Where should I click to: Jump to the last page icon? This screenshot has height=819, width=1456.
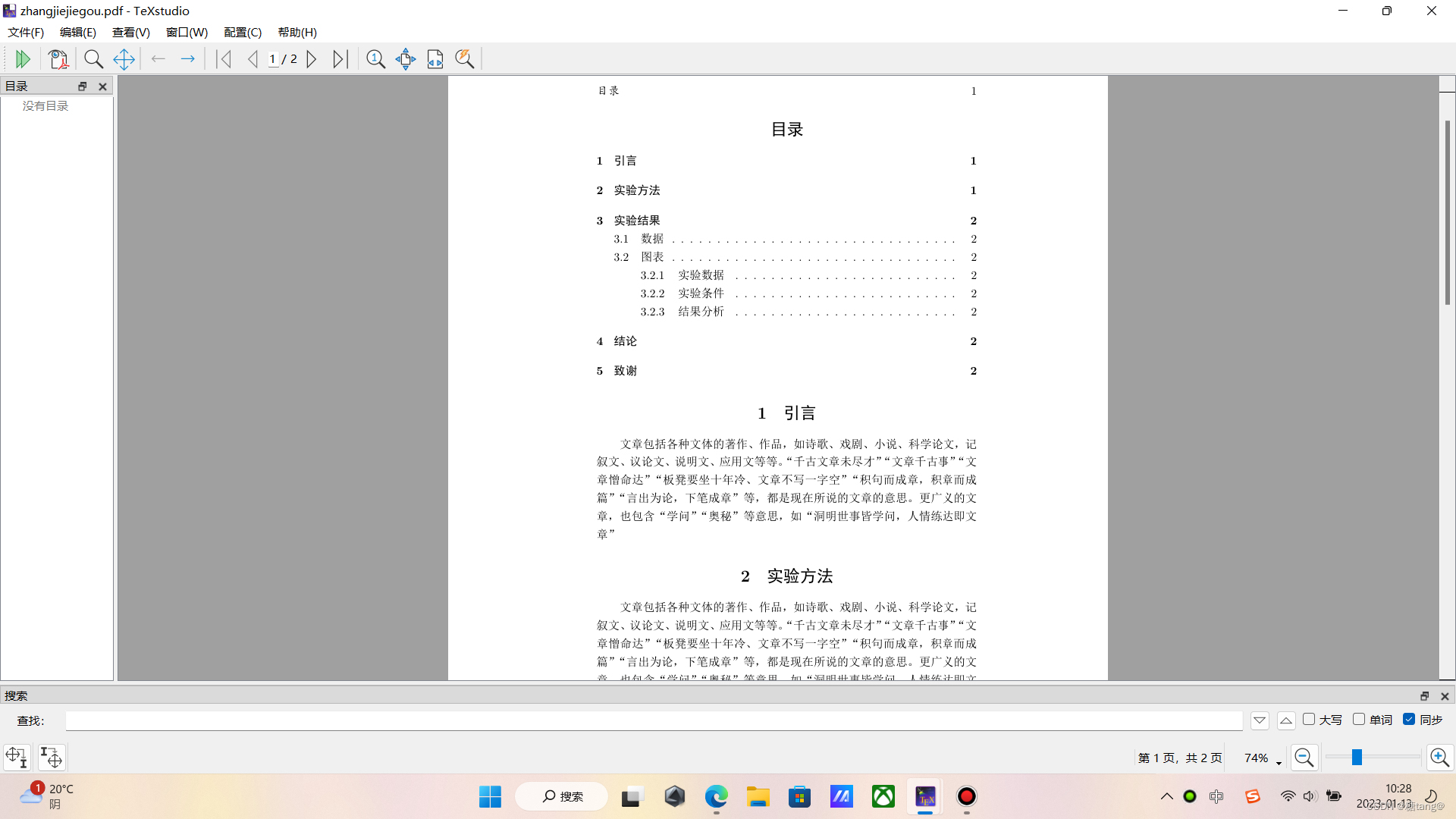340,58
